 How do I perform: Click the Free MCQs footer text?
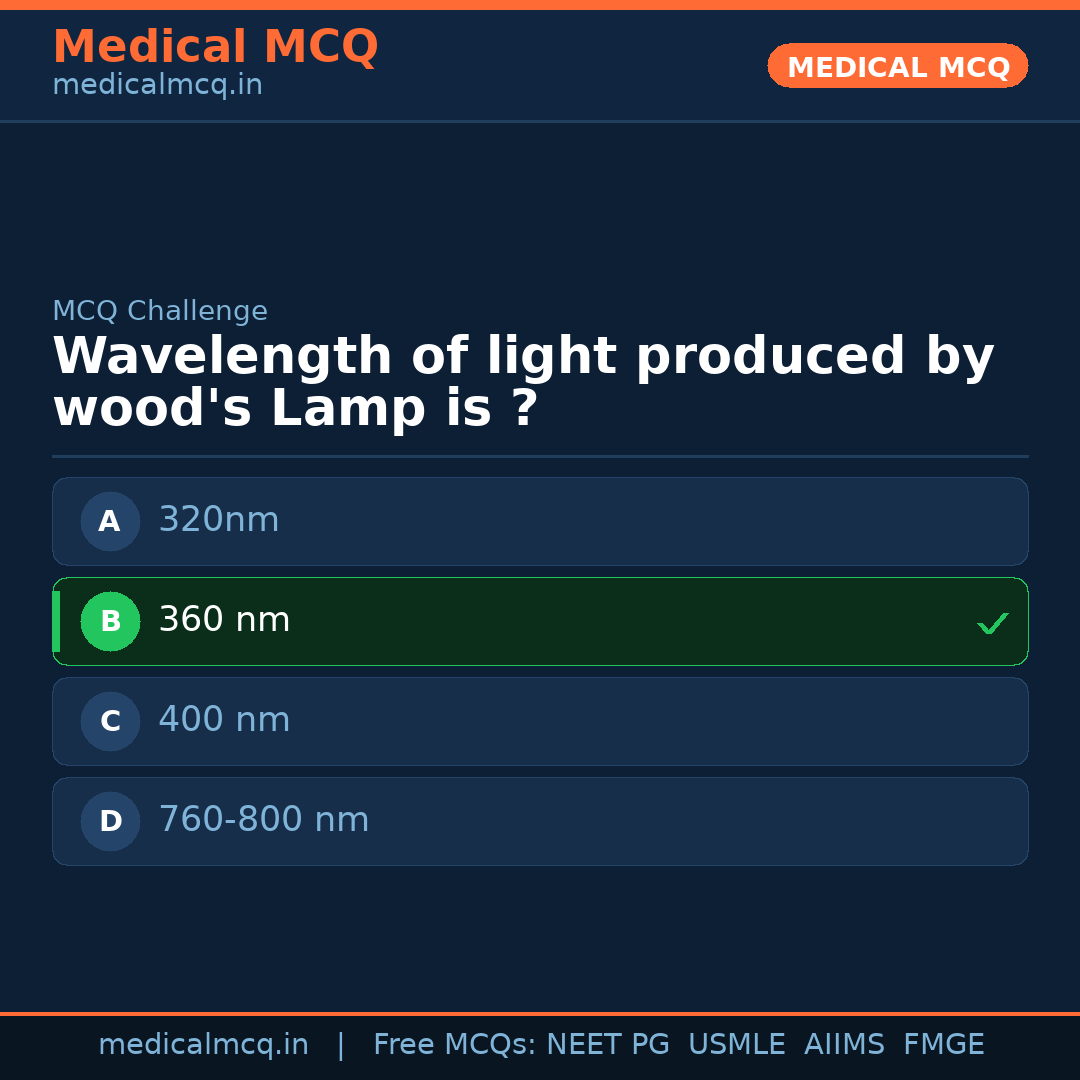454,1045
